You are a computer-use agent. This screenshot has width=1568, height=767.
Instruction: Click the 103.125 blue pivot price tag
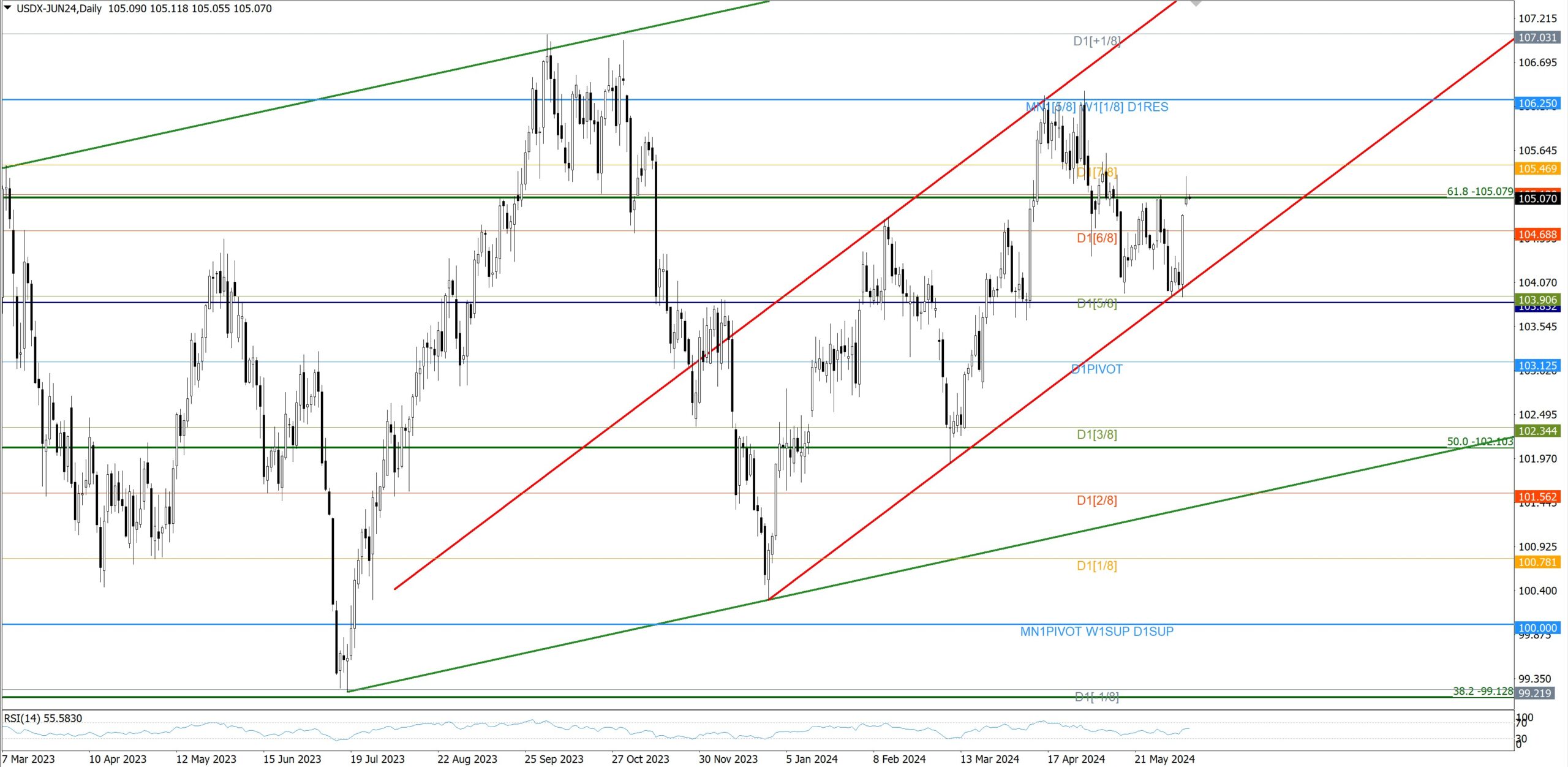1537,366
